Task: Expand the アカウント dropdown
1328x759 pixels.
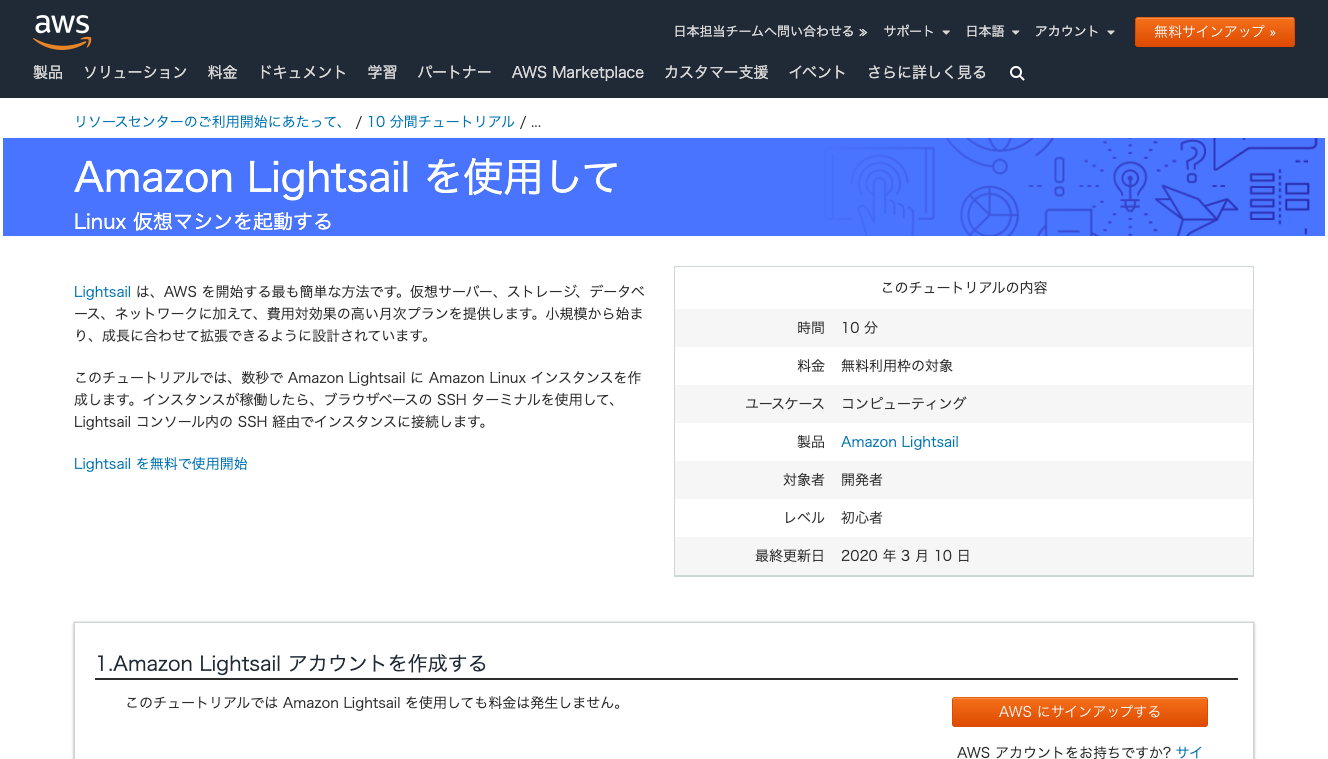Action: point(1074,32)
